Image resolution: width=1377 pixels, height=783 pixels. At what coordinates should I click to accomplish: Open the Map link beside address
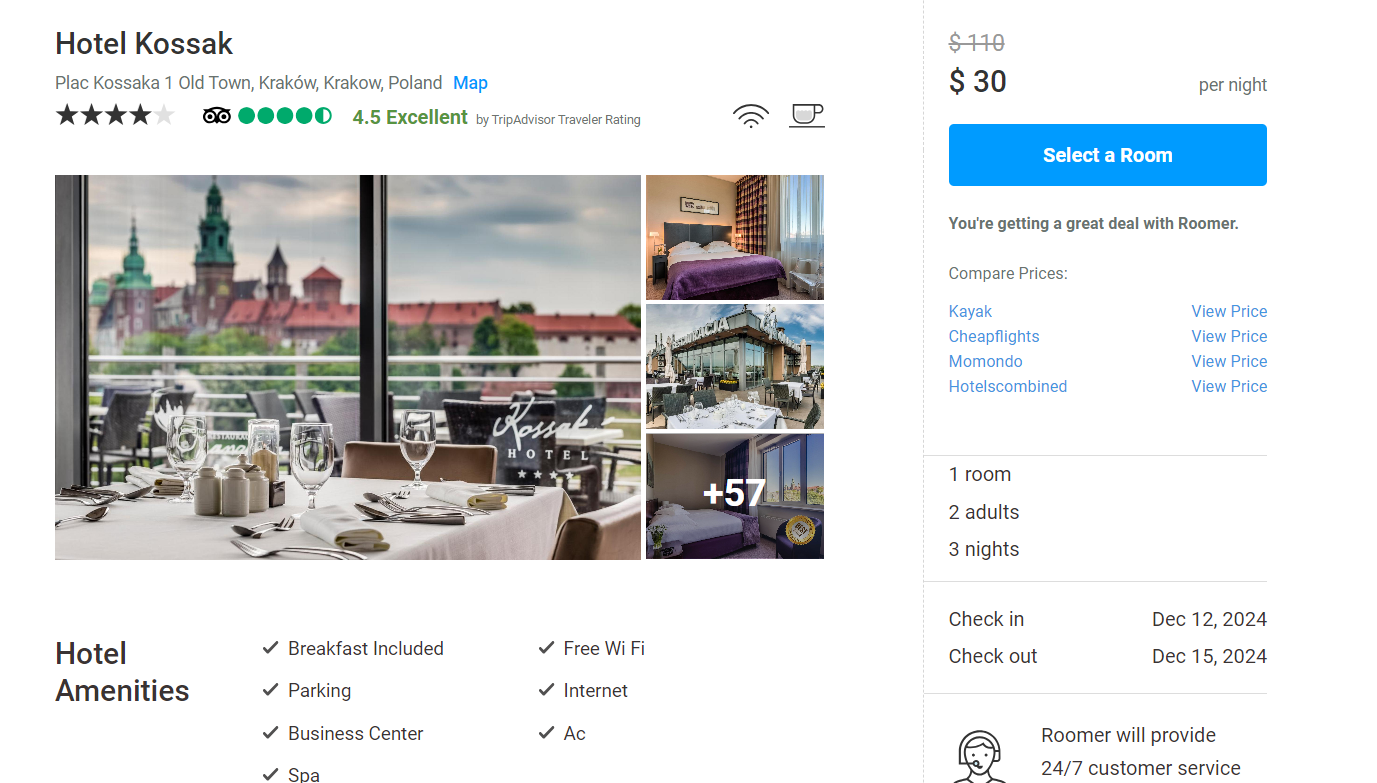click(x=470, y=83)
